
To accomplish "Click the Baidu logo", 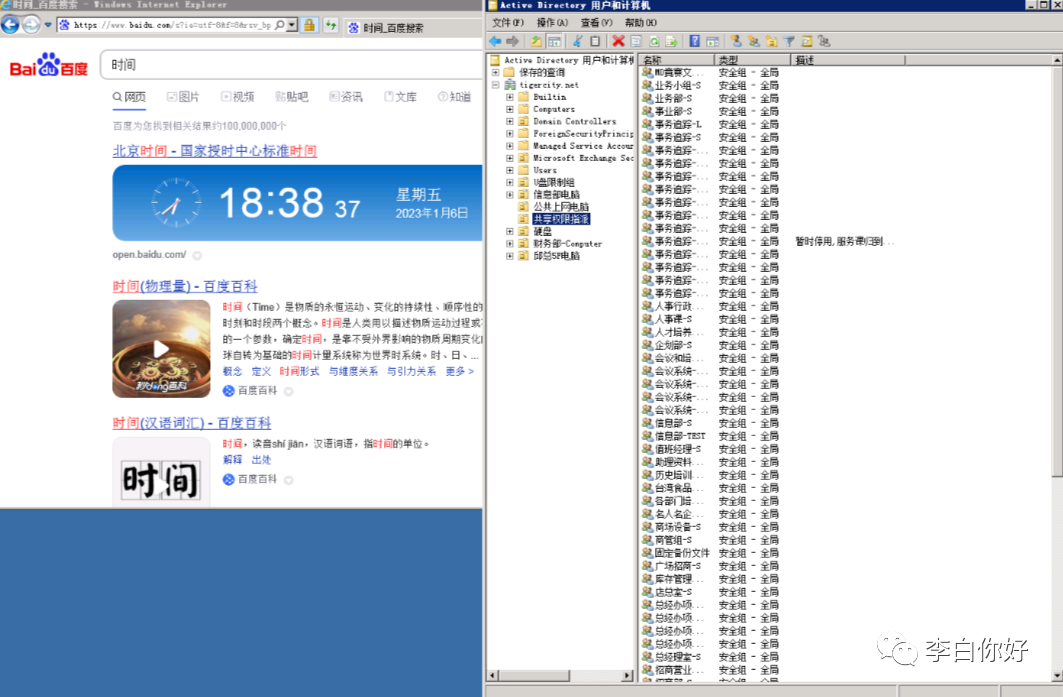I will [49, 65].
